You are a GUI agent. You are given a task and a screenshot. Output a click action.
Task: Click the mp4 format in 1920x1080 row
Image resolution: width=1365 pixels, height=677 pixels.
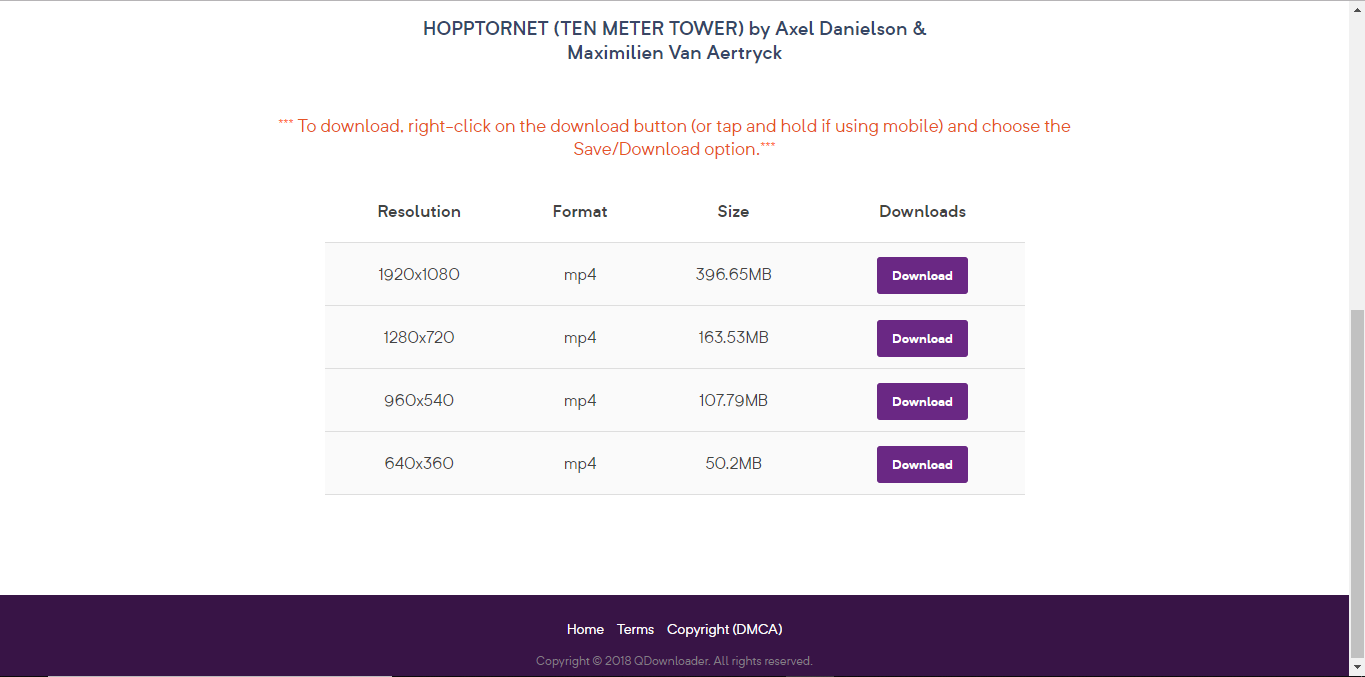[x=580, y=274]
